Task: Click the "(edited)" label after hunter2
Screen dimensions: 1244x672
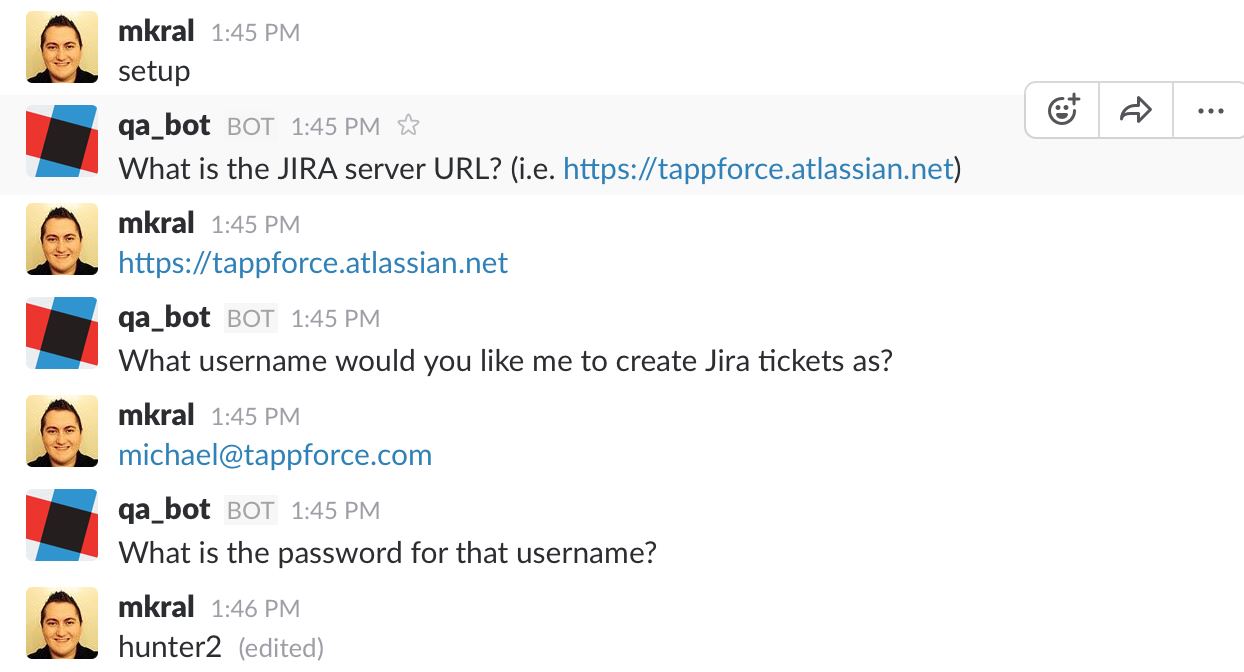Action: pos(281,648)
